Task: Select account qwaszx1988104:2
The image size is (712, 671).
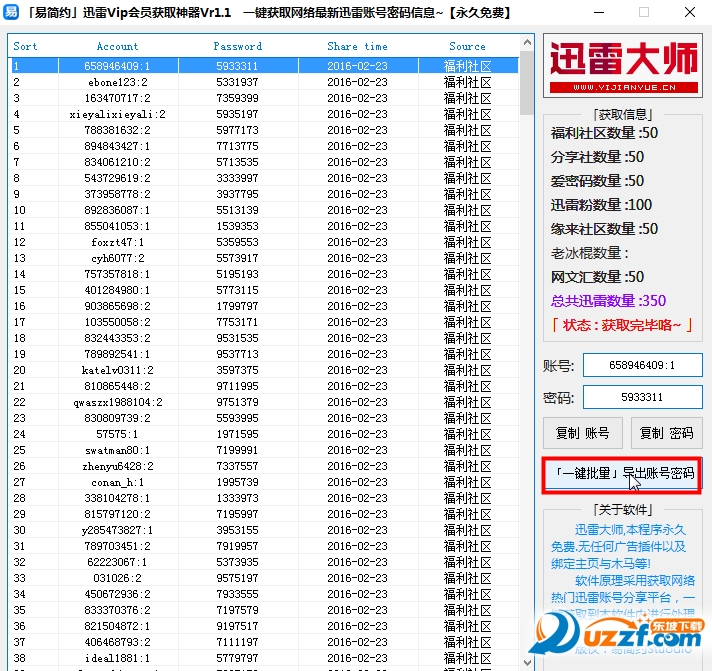Action: 117,402
